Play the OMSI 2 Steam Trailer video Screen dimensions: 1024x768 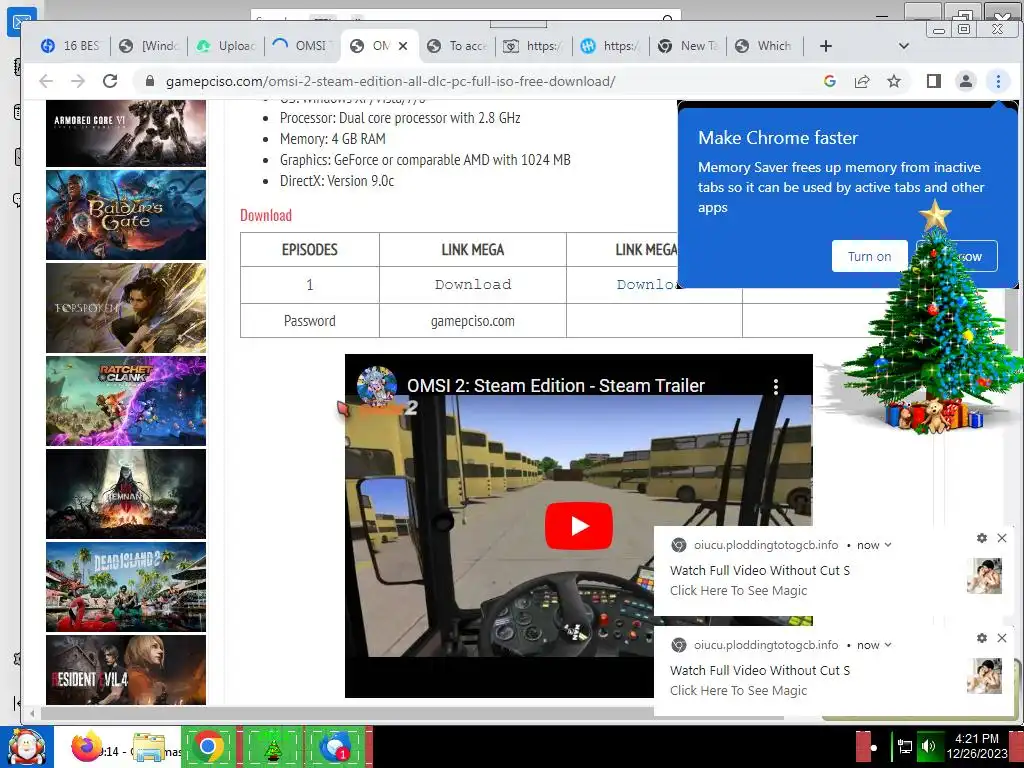coord(579,526)
